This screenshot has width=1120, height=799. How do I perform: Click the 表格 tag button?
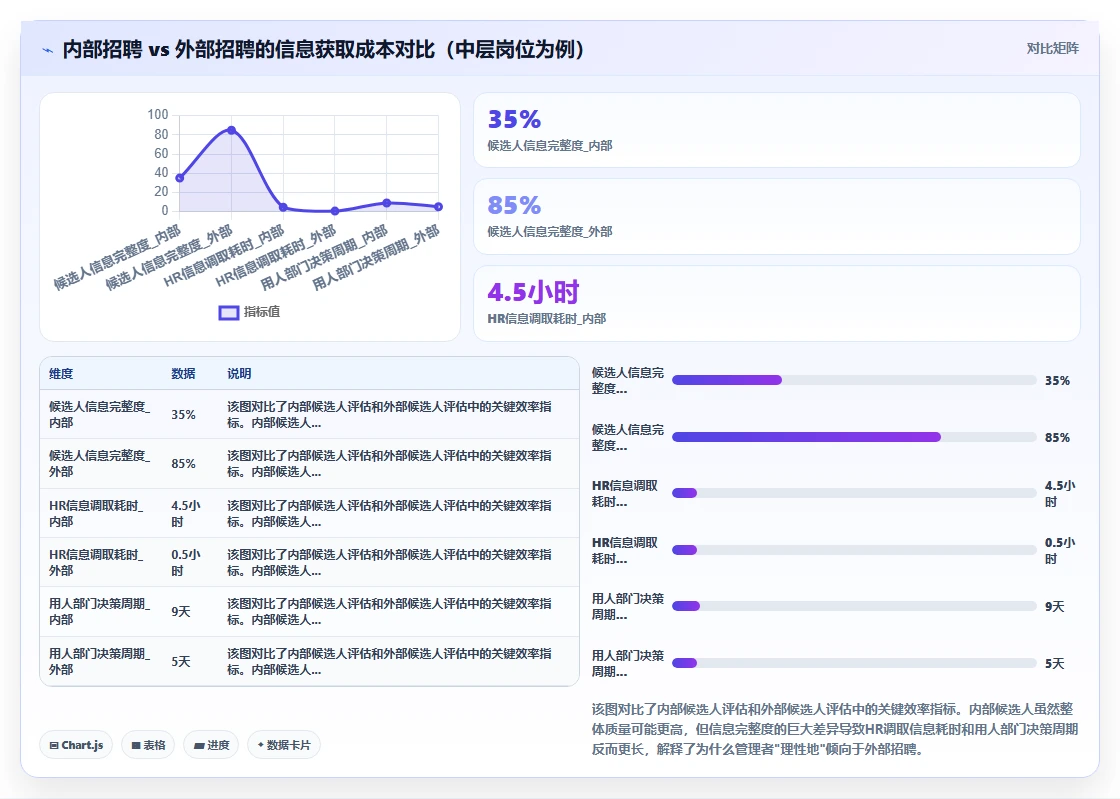(x=148, y=745)
